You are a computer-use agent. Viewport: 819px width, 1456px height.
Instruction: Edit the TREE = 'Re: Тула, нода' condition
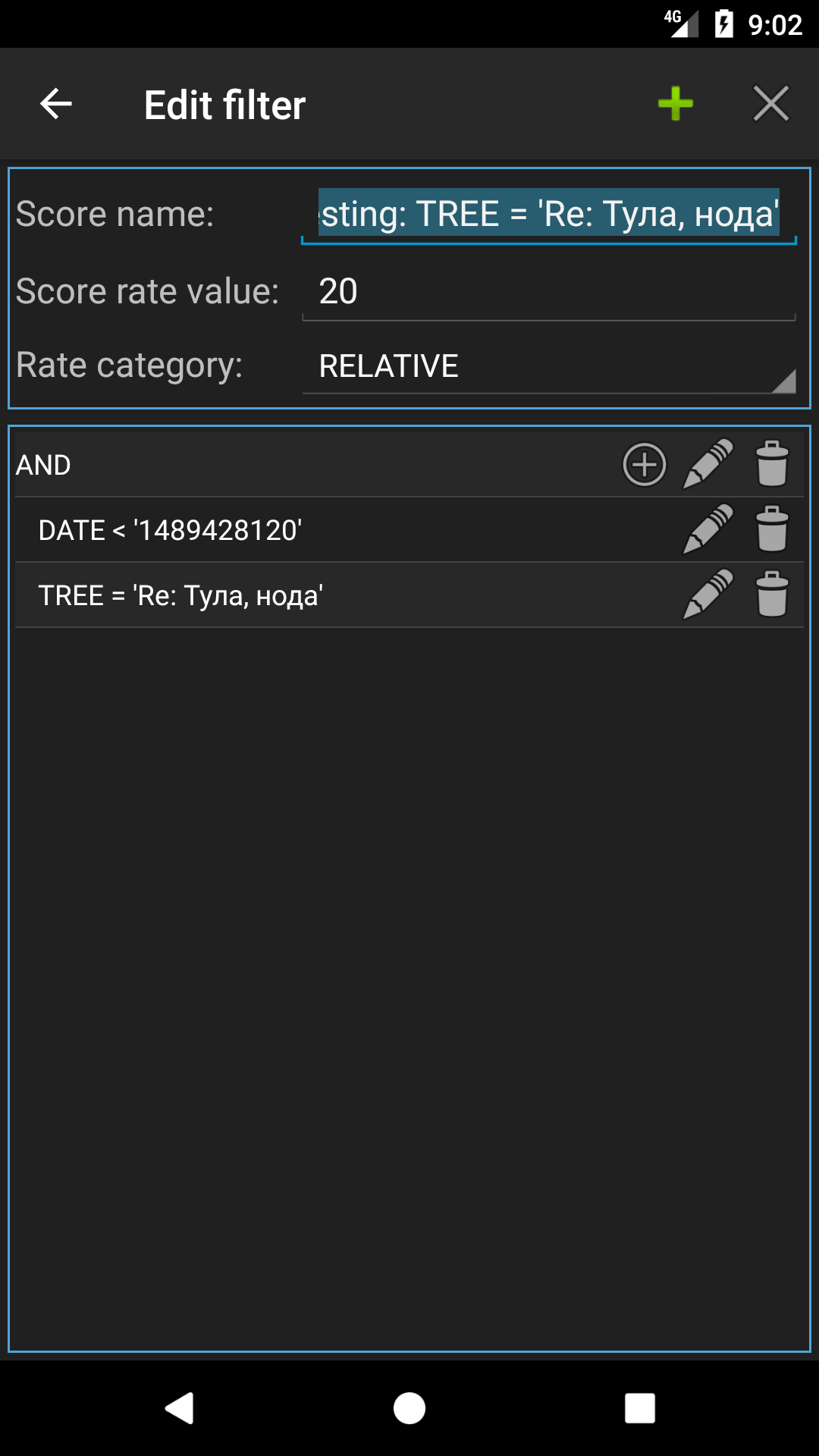click(708, 595)
